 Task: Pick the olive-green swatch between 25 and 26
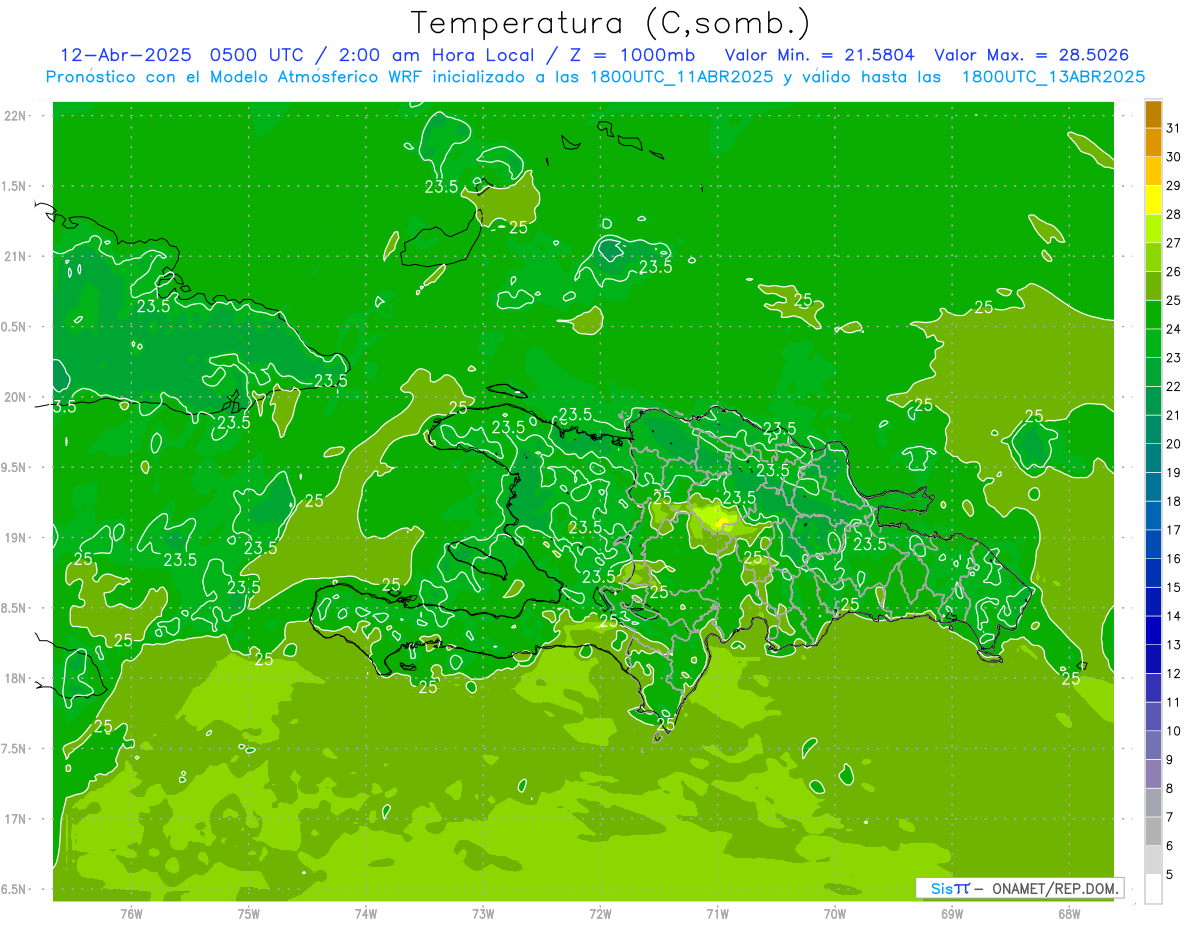[x=1153, y=286]
